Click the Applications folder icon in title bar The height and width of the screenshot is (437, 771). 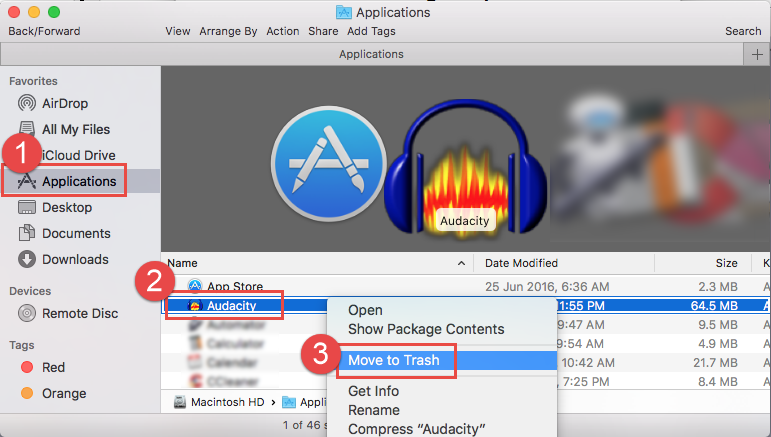343,12
